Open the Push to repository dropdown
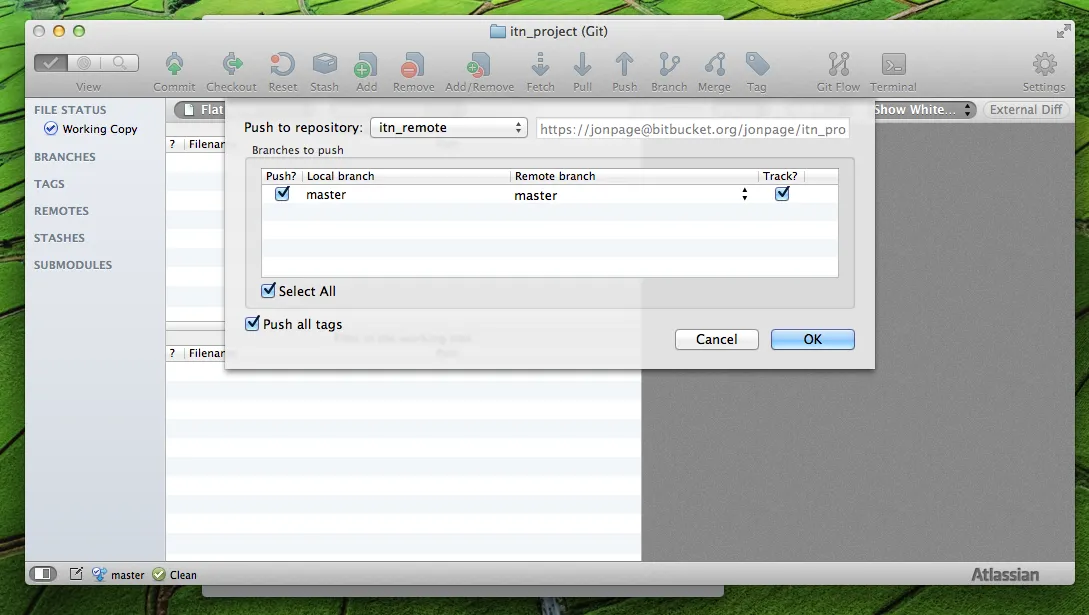The width and height of the screenshot is (1089, 615). pos(449,127)
